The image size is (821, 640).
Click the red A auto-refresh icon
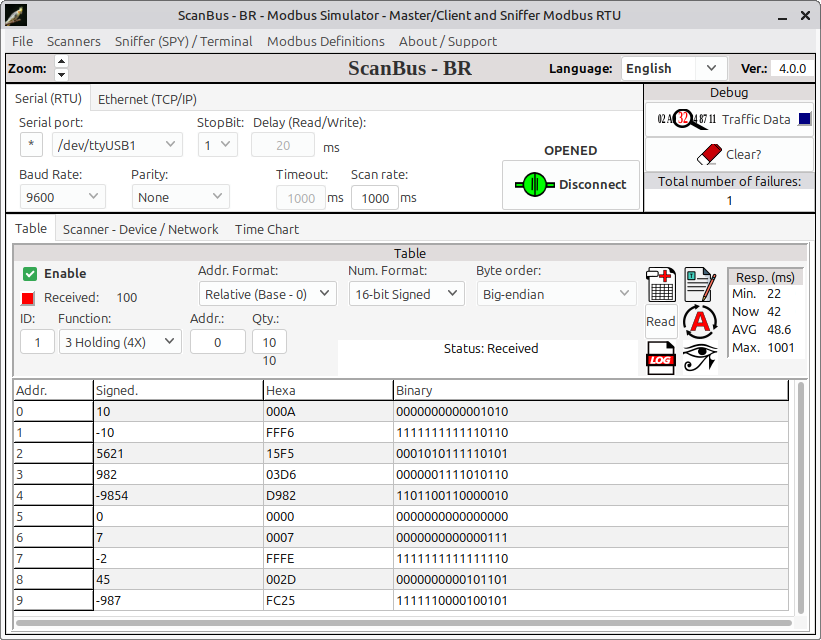coord(700,322)
